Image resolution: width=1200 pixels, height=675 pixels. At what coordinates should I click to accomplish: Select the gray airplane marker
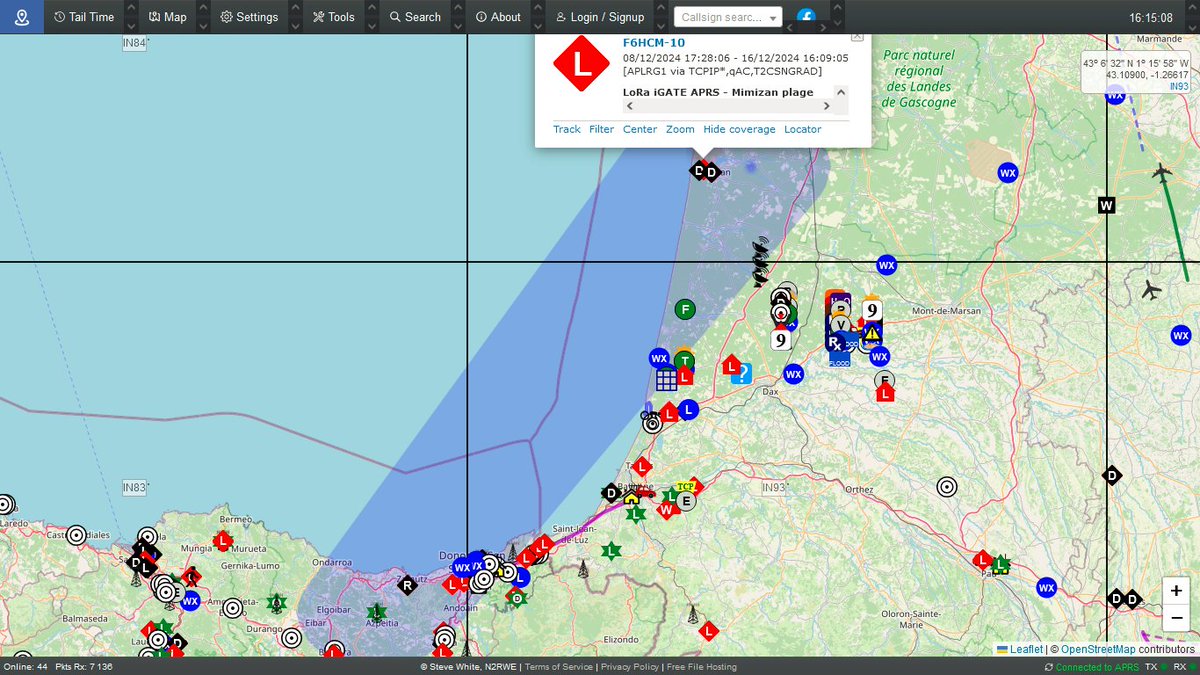[x=1151, y=290]
